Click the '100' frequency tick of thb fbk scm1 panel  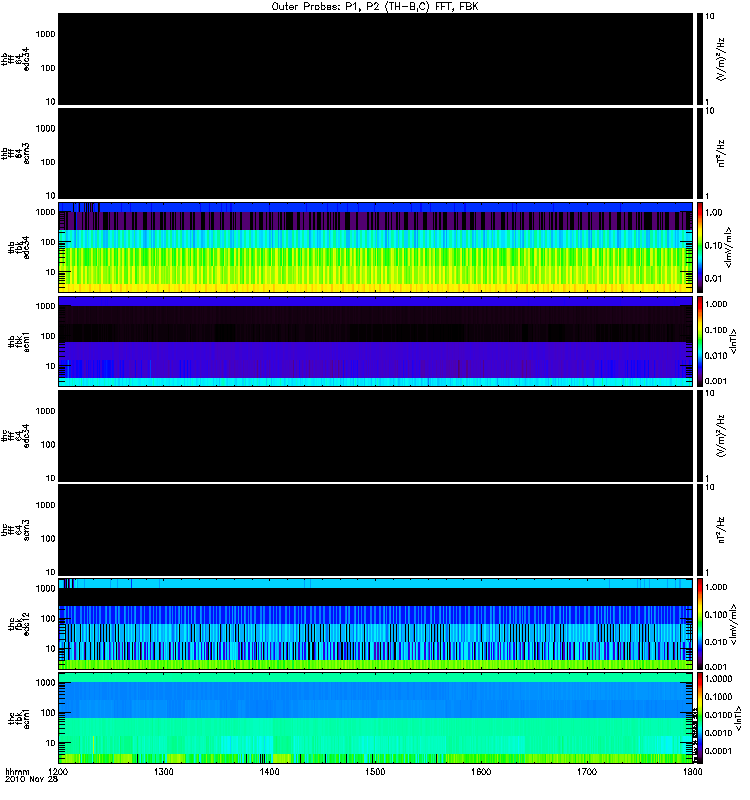[x=48, y=336]
